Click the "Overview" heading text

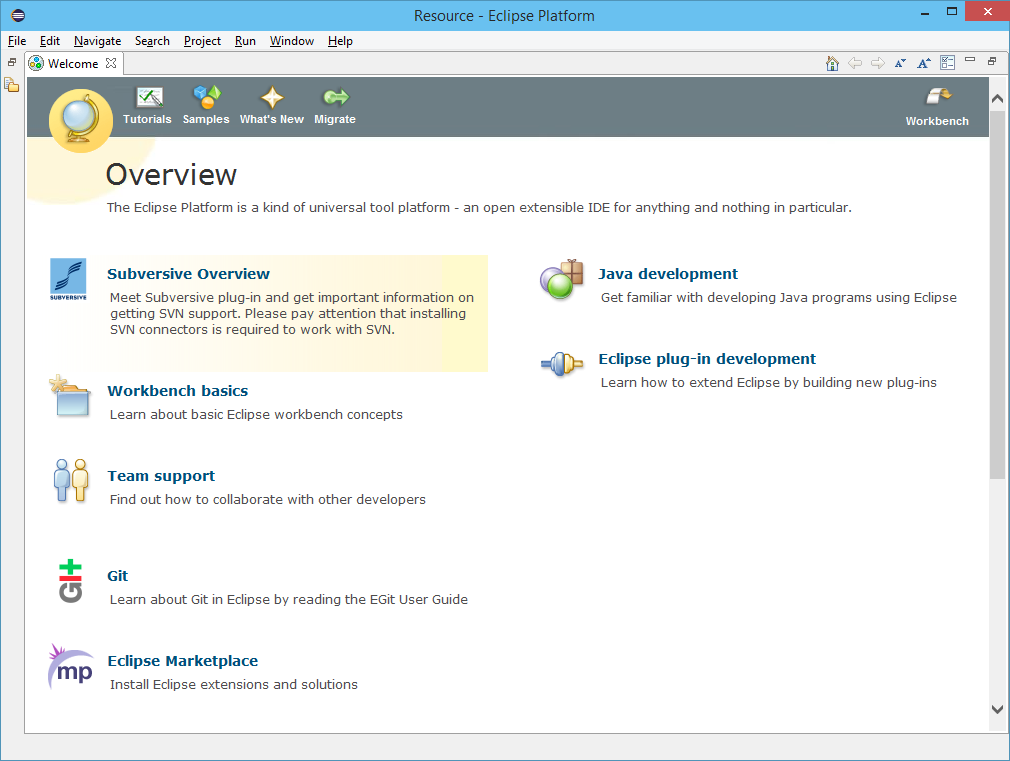[x=171, y=175]
